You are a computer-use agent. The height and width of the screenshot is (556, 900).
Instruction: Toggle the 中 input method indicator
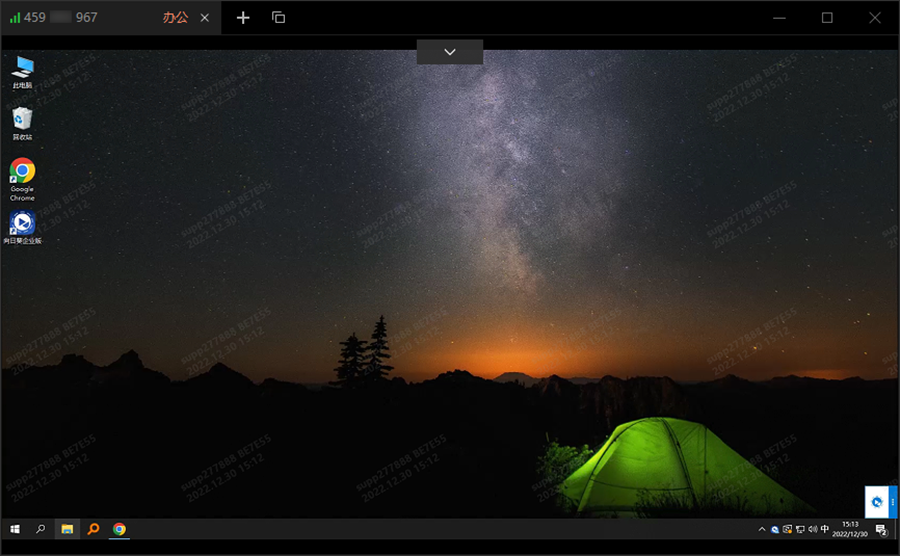click(825, 529)
